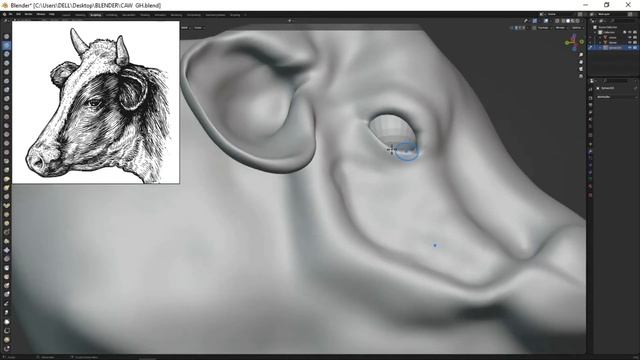This screenshot has width=640, height=360.
Task: Select the Grab brush
Action: click(x=7, y=170)
